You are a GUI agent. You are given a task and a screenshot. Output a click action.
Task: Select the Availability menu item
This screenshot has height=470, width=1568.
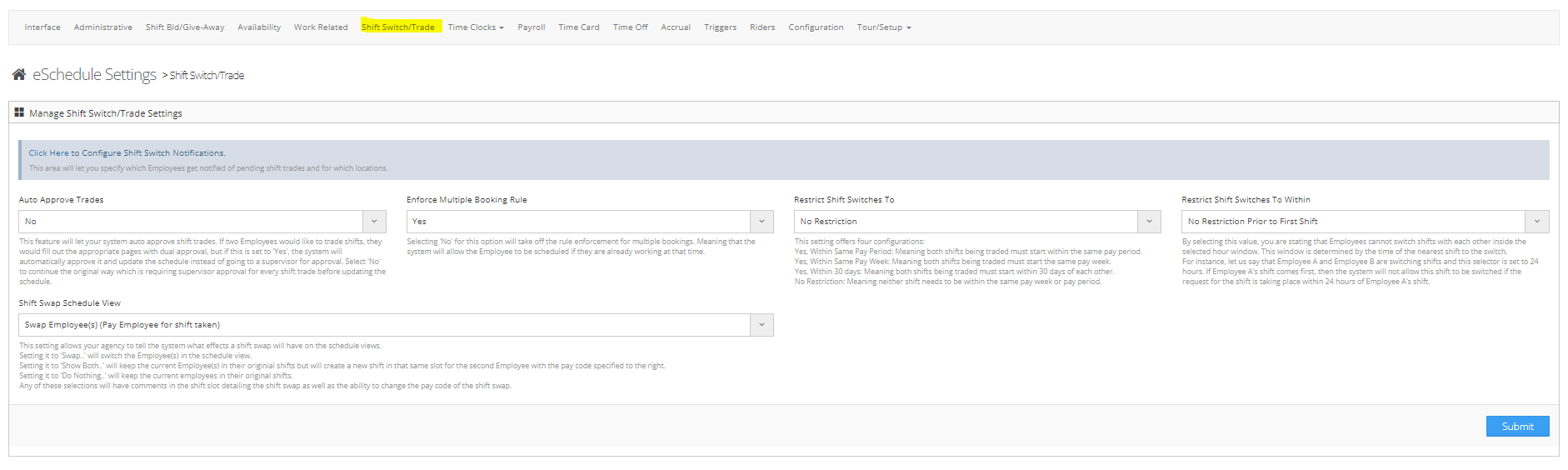[259, 27]
